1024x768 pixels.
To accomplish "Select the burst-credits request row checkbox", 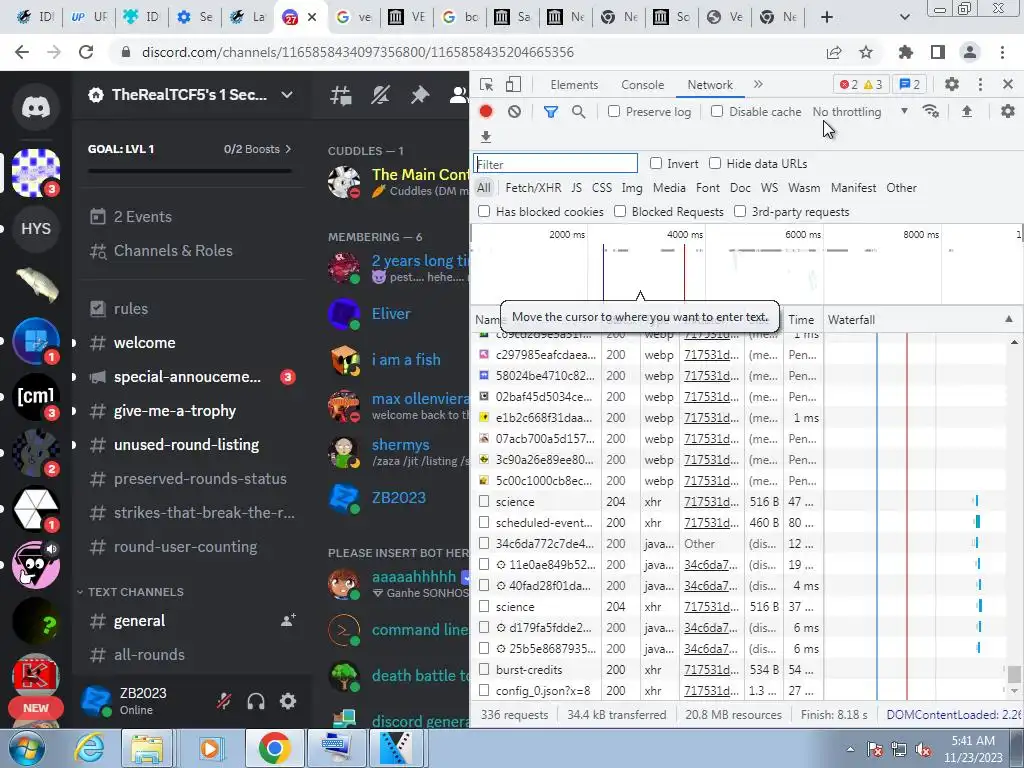I will tap(484, 669).
